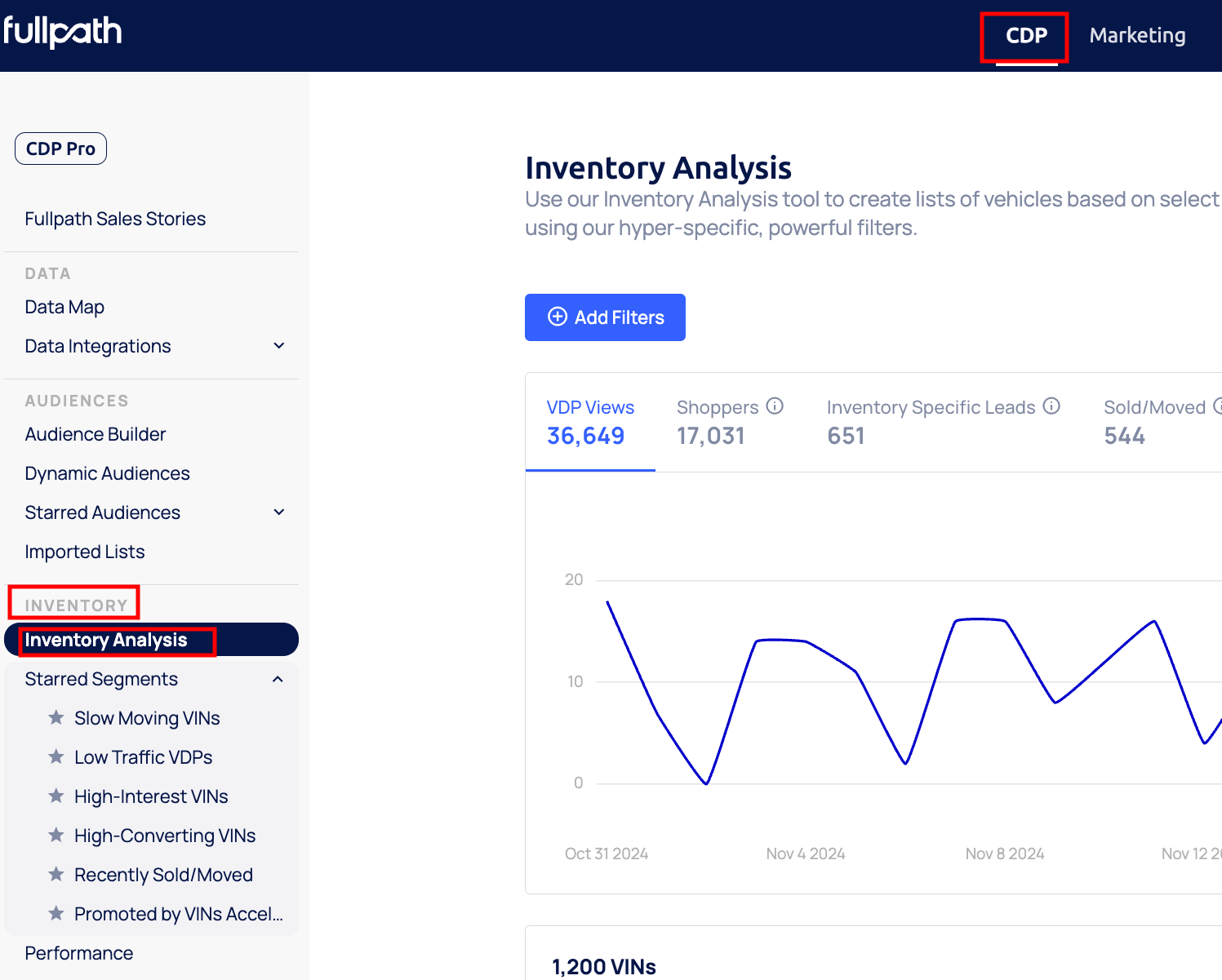Click the info icon next to Shoppers
Viewport: 1222px width, 980px height.
(x=775, y=406)
